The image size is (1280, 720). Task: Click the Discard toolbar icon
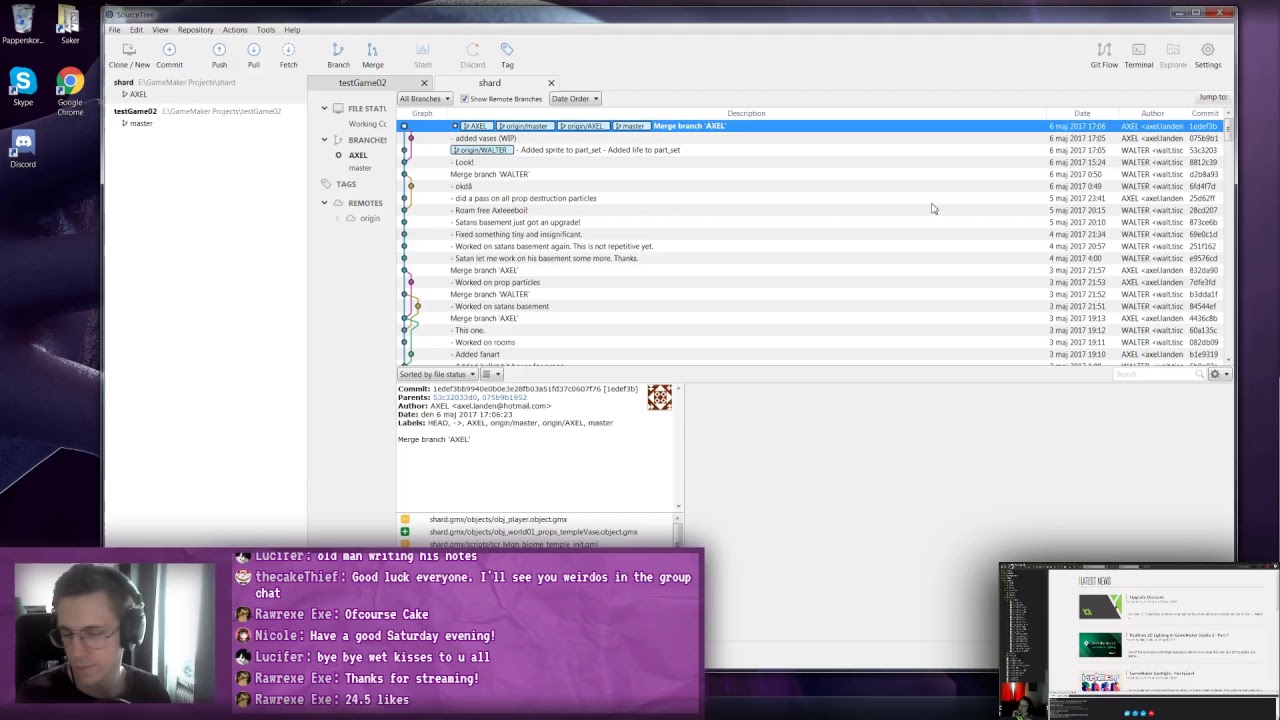tap(473, 55)
